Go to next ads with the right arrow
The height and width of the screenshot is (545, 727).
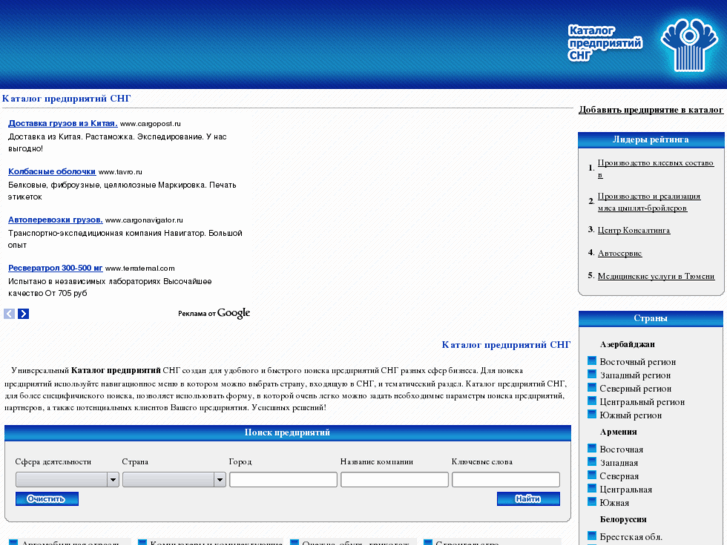[23, 314]
